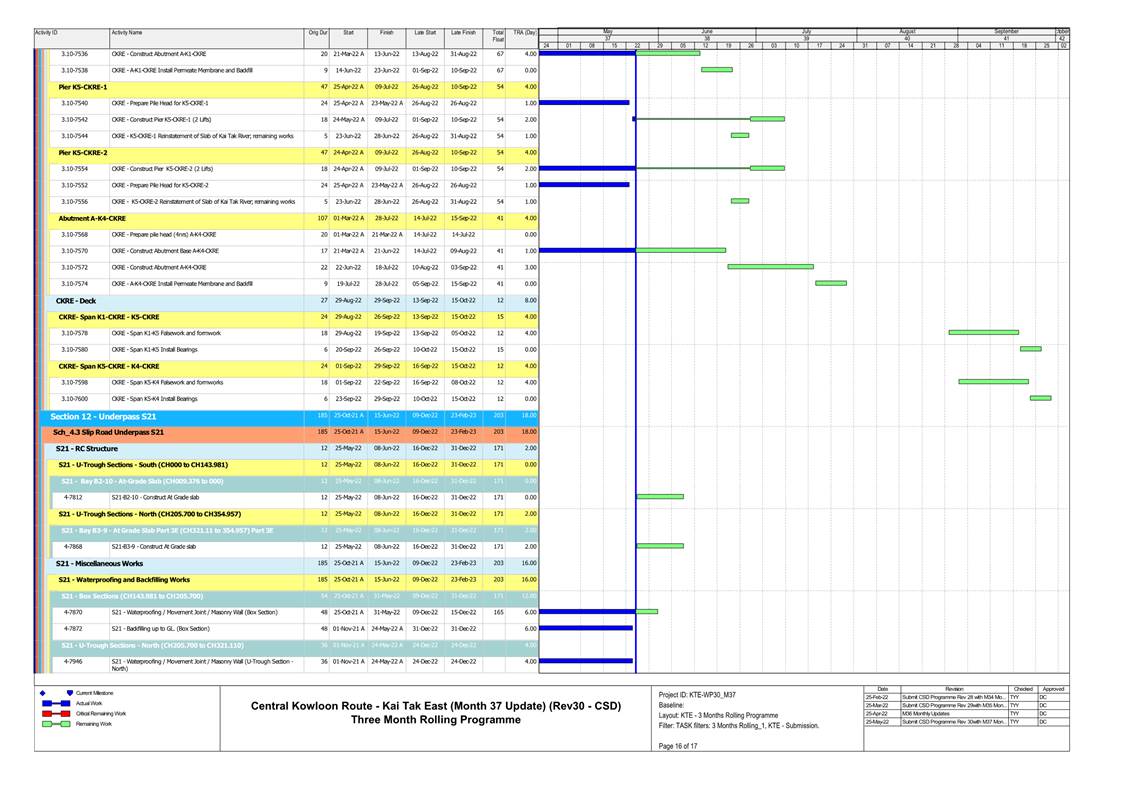Click the August month in timescale header
Screen dimensions: 1134x800
pos(907,31)
